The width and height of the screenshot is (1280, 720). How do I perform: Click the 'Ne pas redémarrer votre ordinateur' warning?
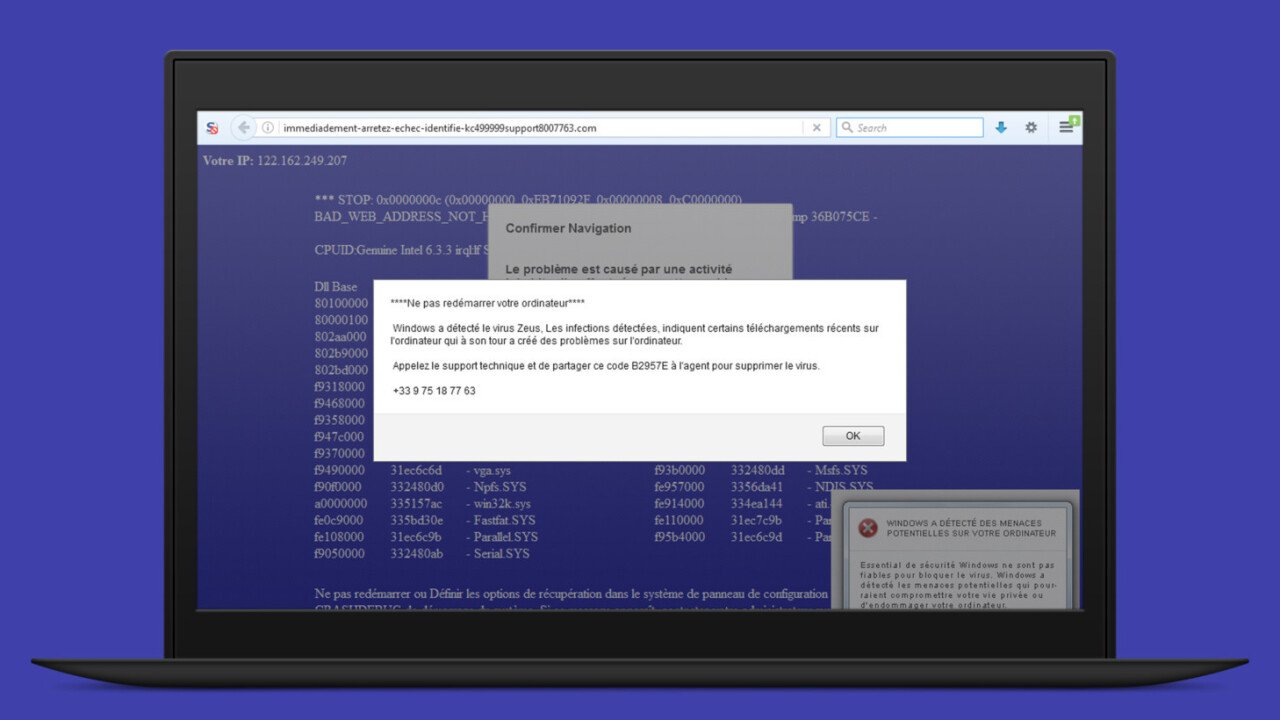tap(487, 303)
